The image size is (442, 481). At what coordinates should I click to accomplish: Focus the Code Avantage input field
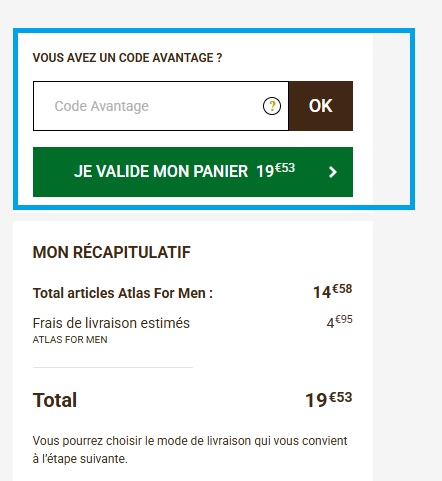coord(161,106)
